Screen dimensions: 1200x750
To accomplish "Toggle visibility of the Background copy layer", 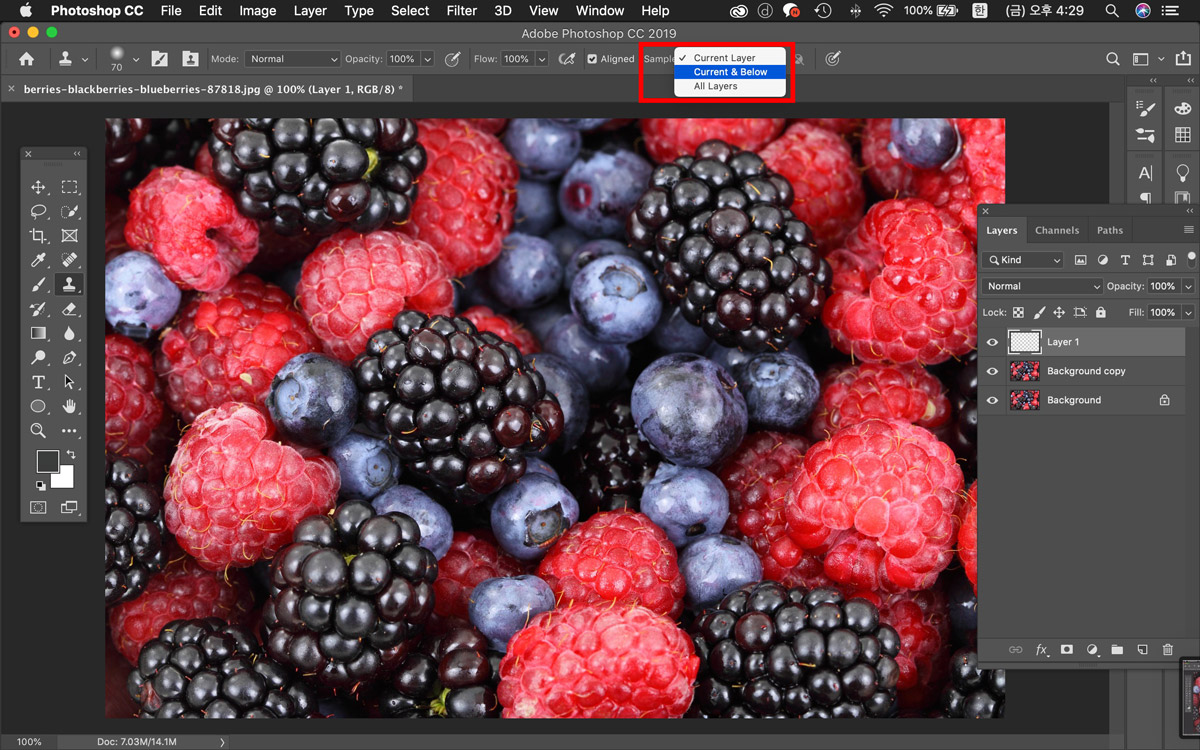I will click(x=992, y=371).
